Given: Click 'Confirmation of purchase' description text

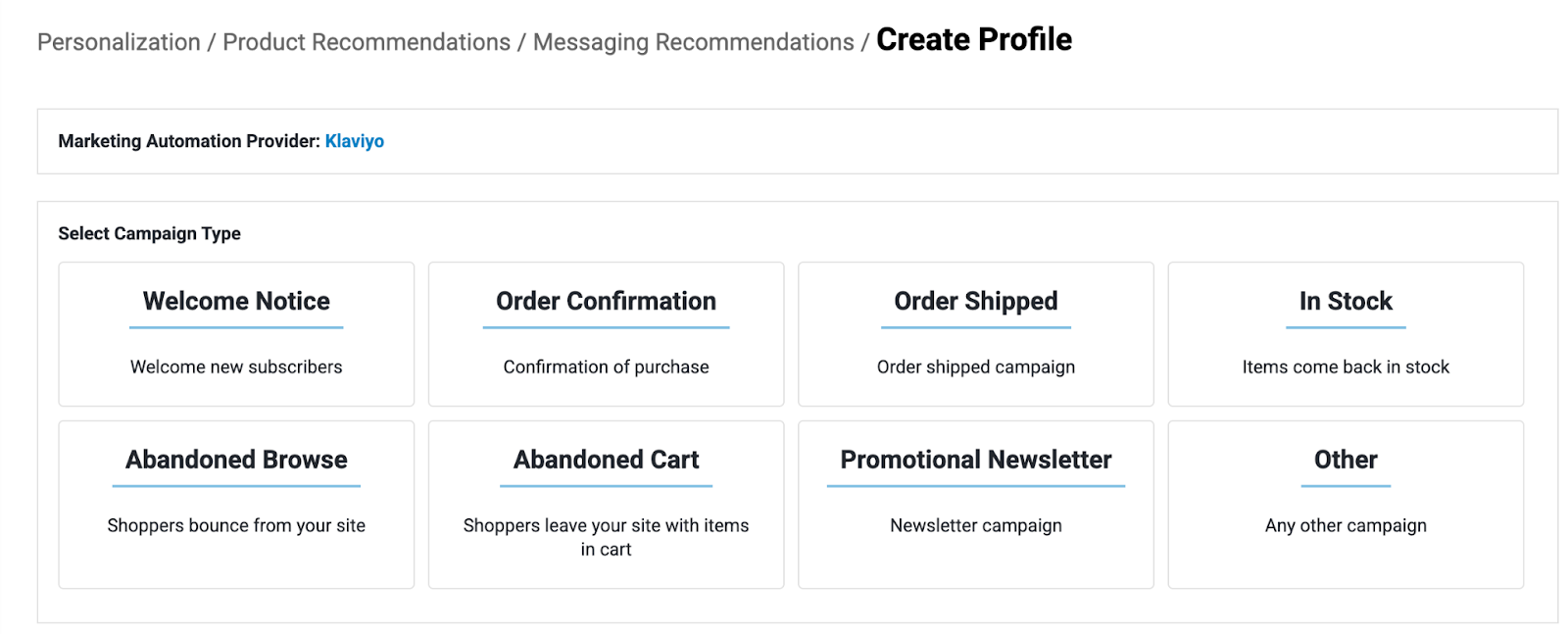Looking at the screenshot, I should [x=606, y=367].
